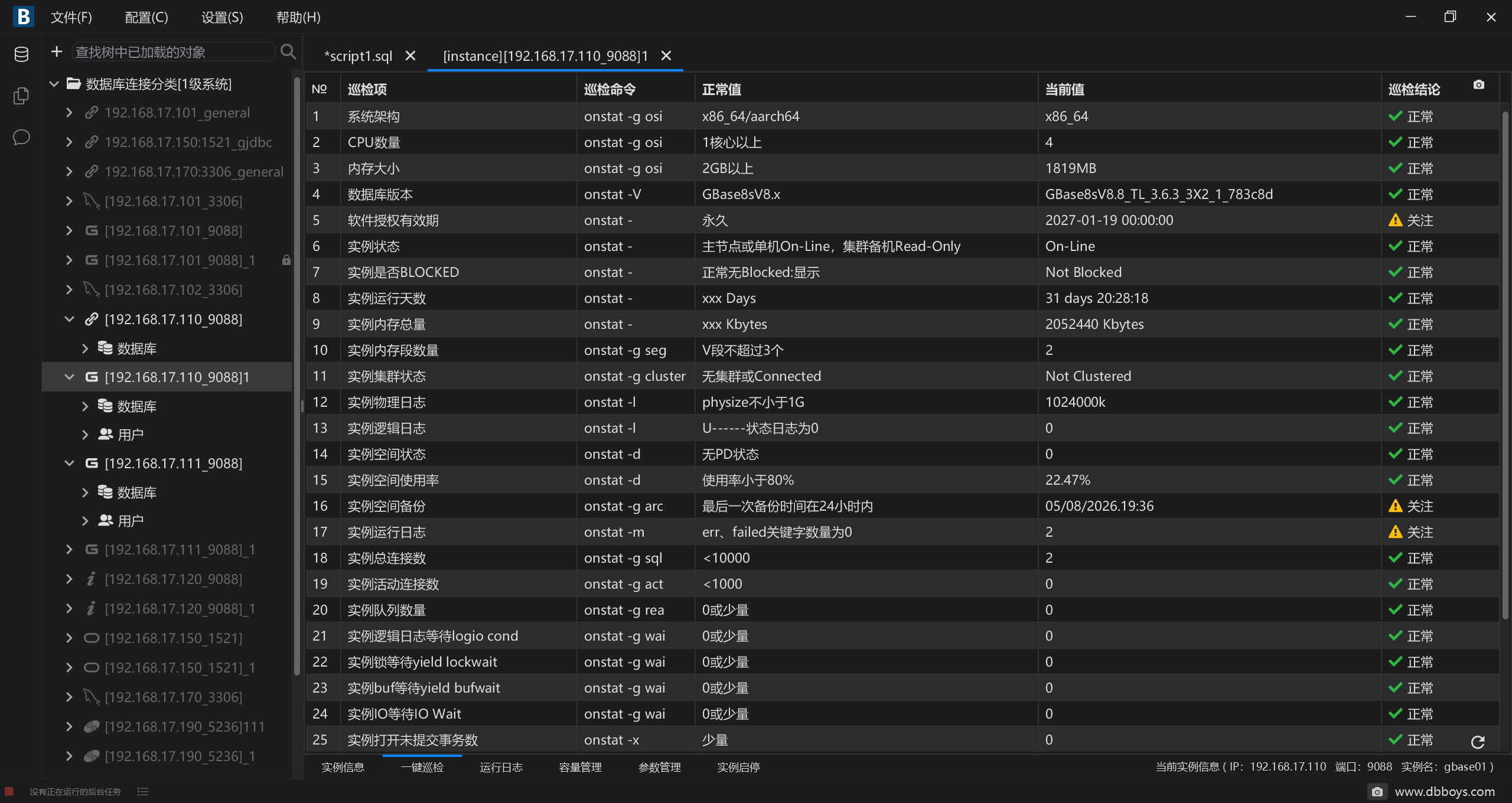Open the 运行日志 bottom tab
Viewport: 1512px width, 803px height.
[501, 767]
